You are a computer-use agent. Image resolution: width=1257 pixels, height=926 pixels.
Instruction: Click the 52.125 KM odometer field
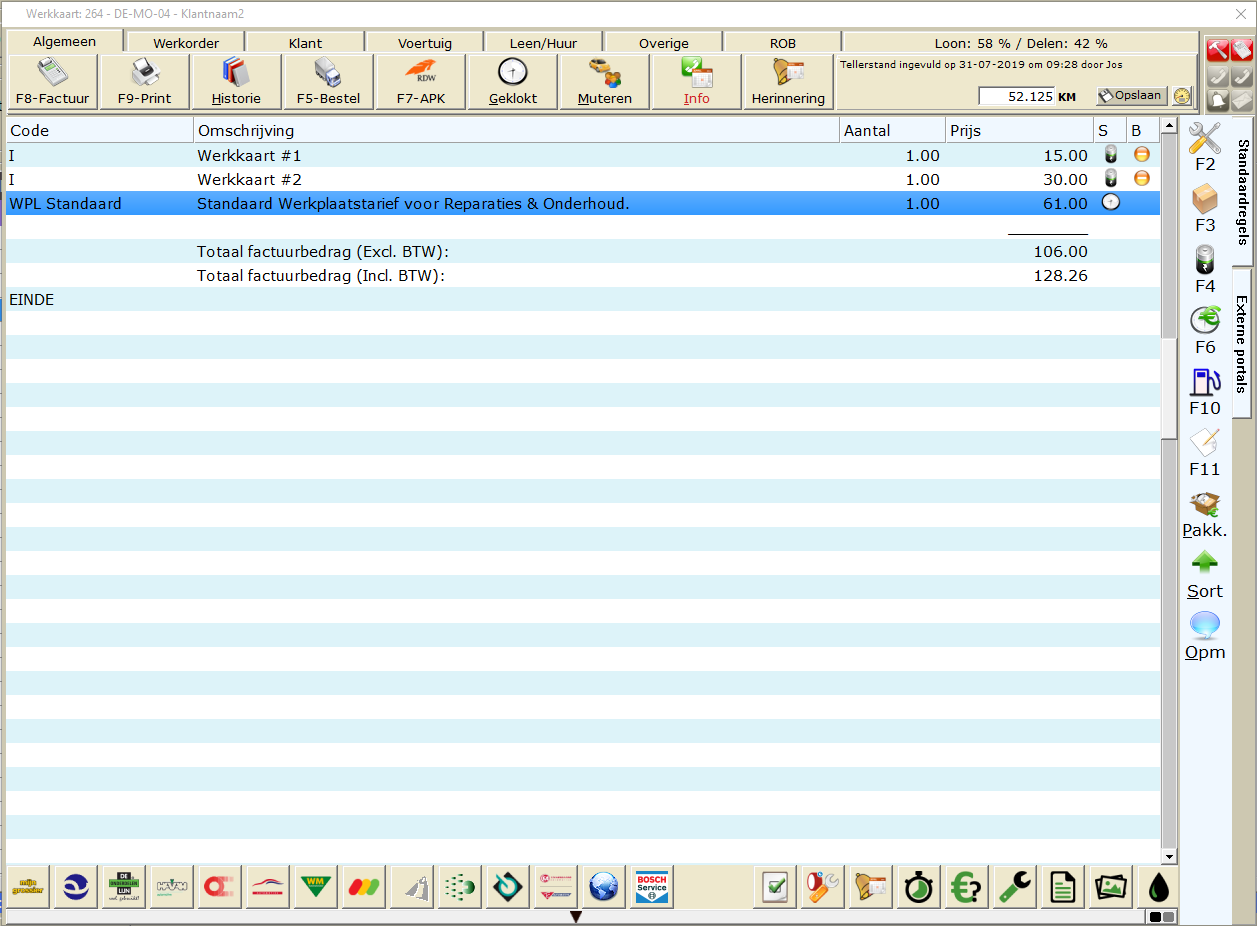pyautogui.click(x=1017, y=96)
